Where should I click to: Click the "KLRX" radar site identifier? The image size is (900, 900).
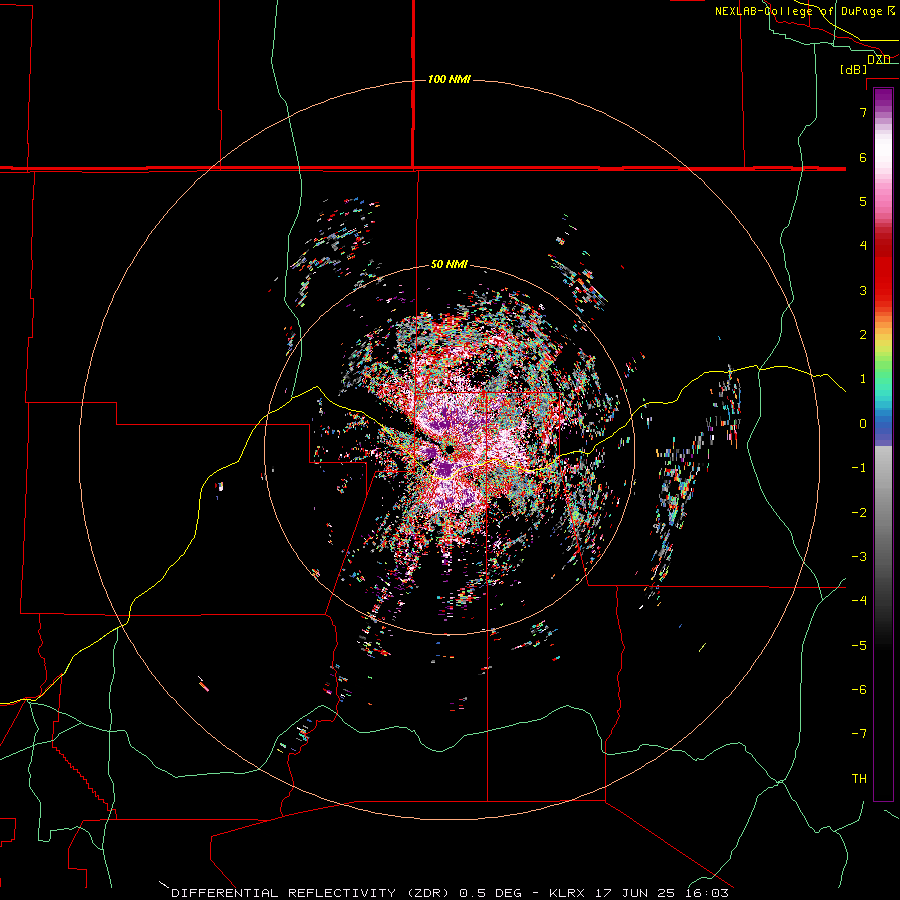(568, 893)
